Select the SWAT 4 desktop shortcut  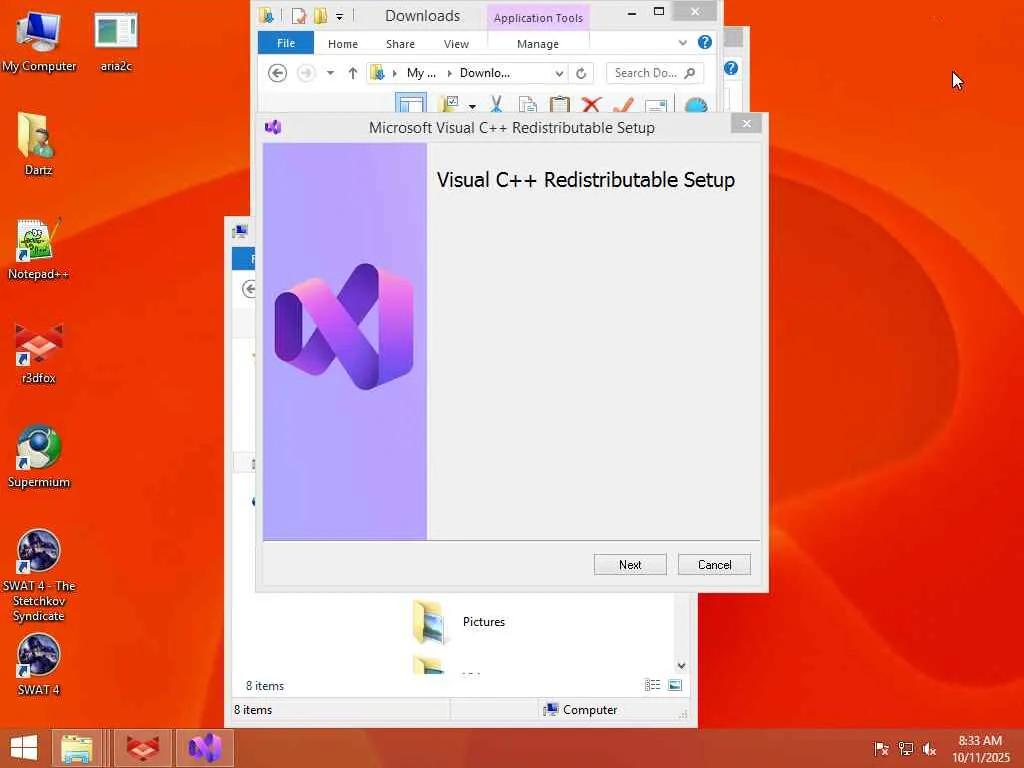[x=39, y=665]
